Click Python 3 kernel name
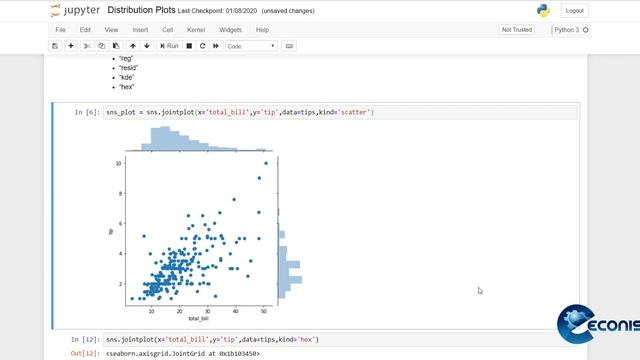640x360 pixels. coord(567,30)
